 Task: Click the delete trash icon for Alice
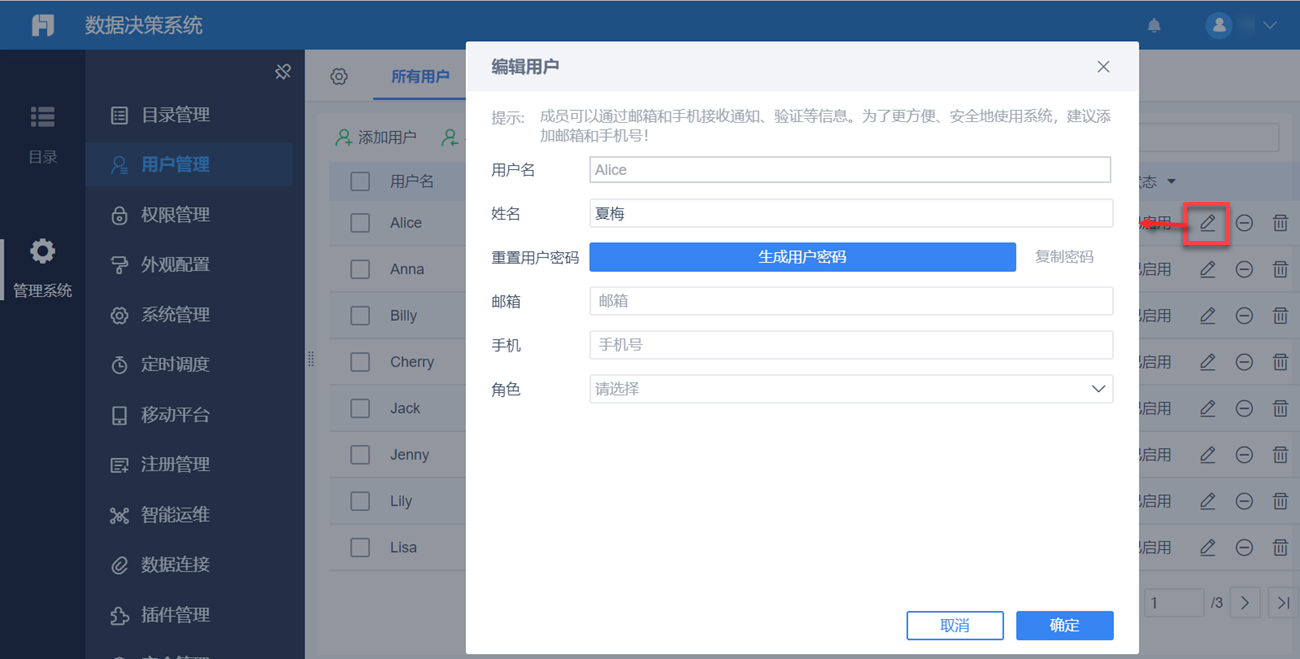coord(1280,223)
